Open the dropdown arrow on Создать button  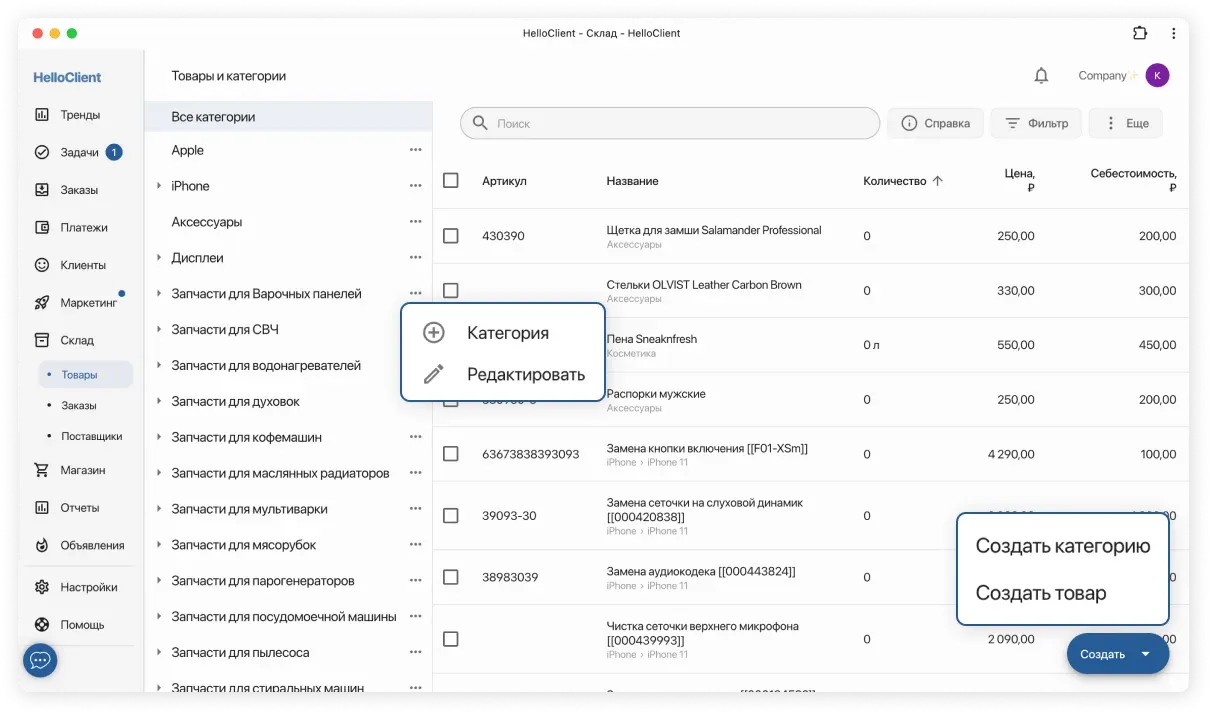[1145, 654]
